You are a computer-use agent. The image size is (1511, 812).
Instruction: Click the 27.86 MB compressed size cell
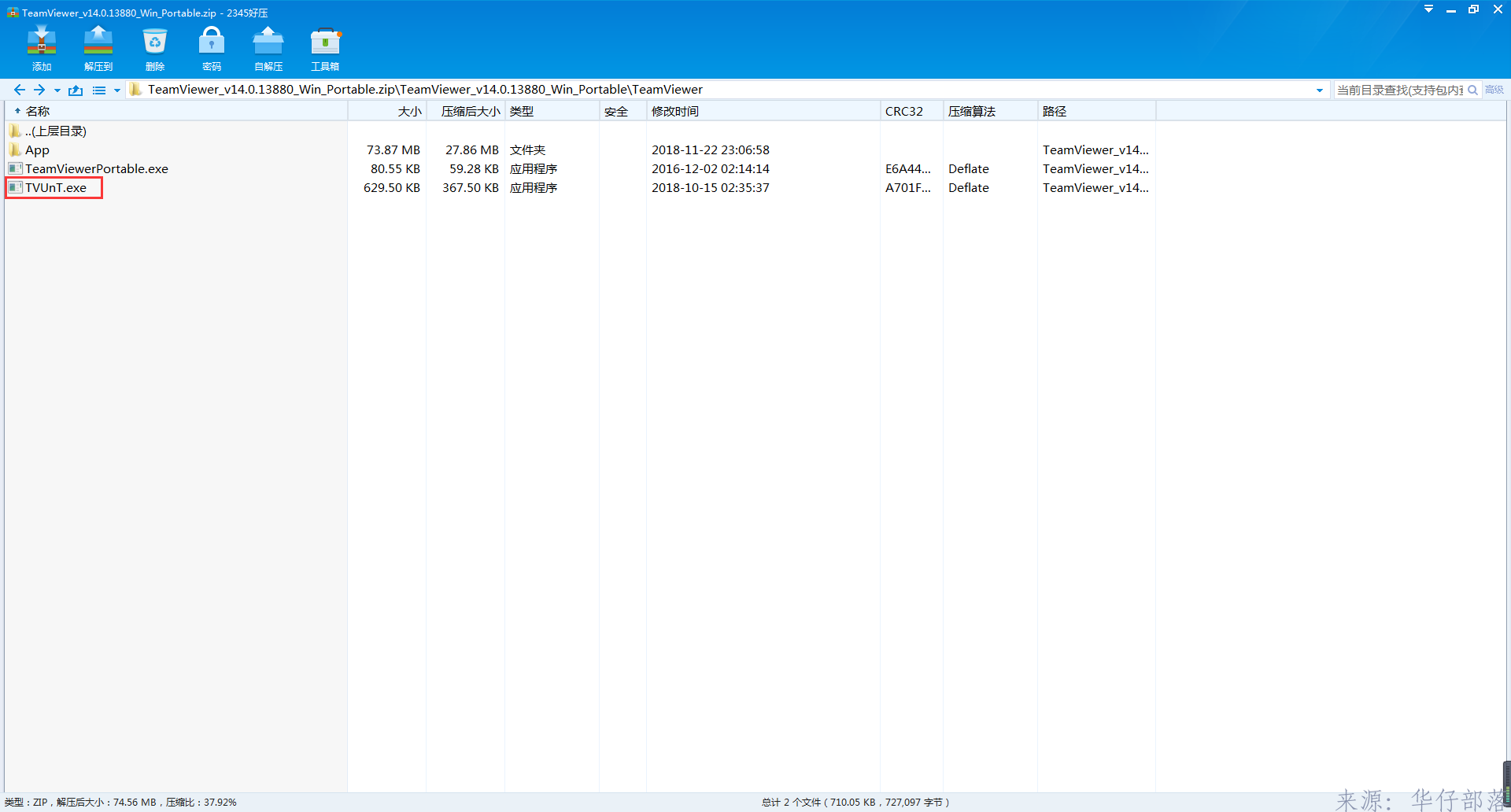pyautogui.click(x=472, y=149)
